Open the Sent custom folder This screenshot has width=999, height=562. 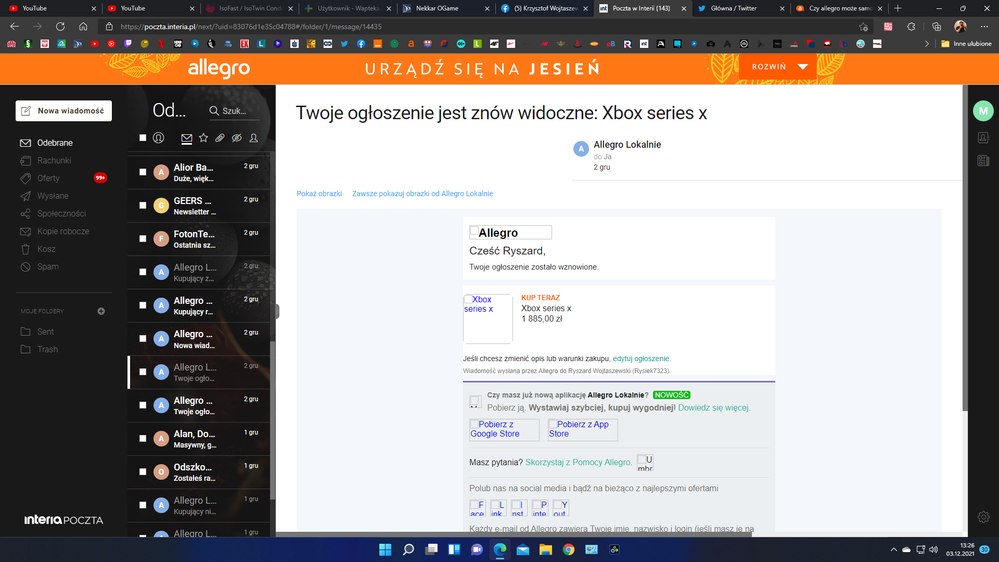pyautogui.click(x=45, y=332)
